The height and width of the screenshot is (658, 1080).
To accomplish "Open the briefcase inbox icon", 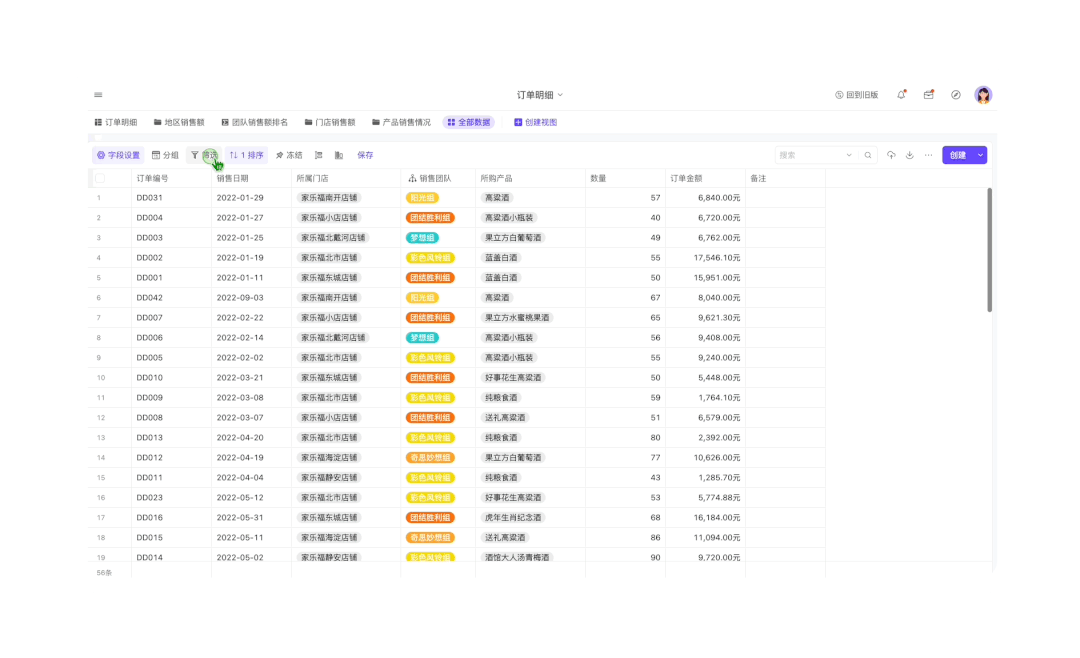I will tap(928, 95).
